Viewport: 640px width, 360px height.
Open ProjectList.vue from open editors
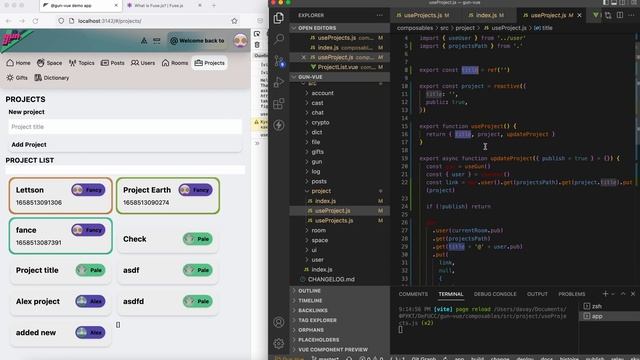340,67
